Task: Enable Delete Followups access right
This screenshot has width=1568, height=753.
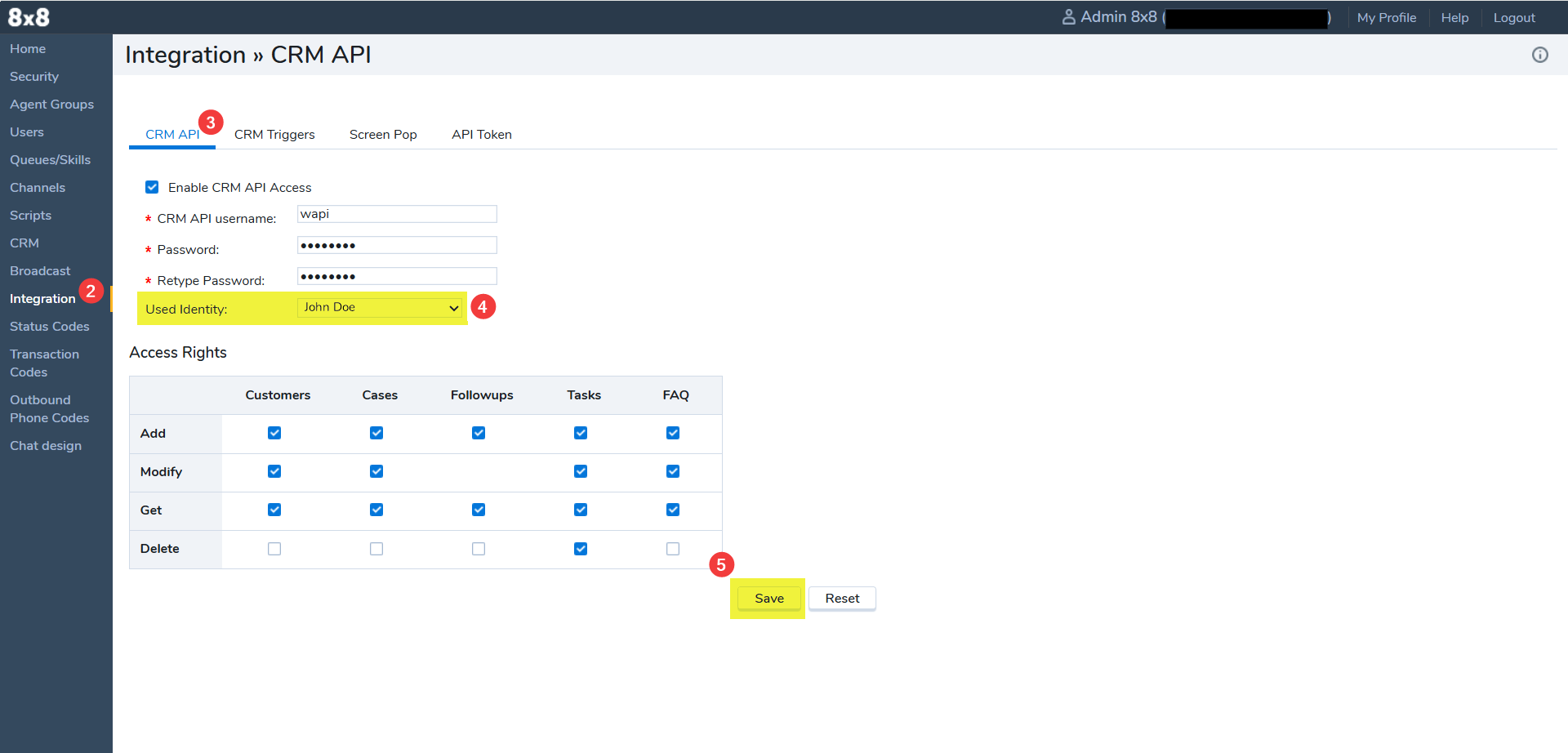Action: pos(479,549)
